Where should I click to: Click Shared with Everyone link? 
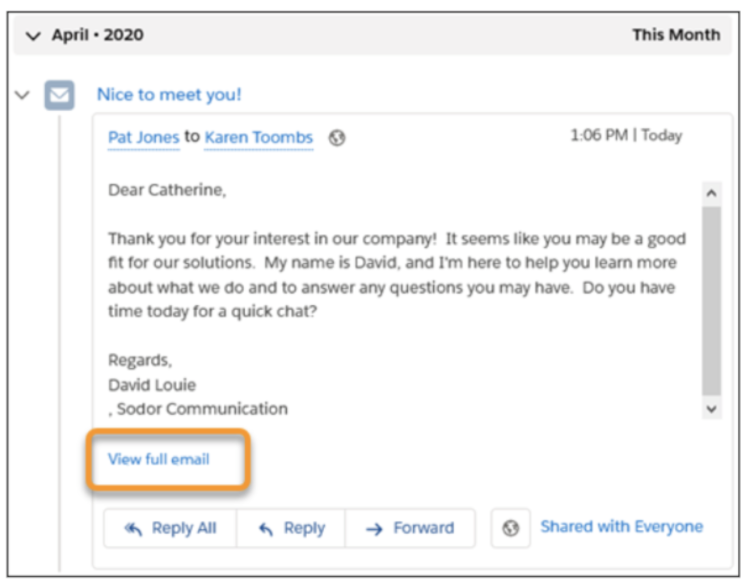[x=621, y=526]
